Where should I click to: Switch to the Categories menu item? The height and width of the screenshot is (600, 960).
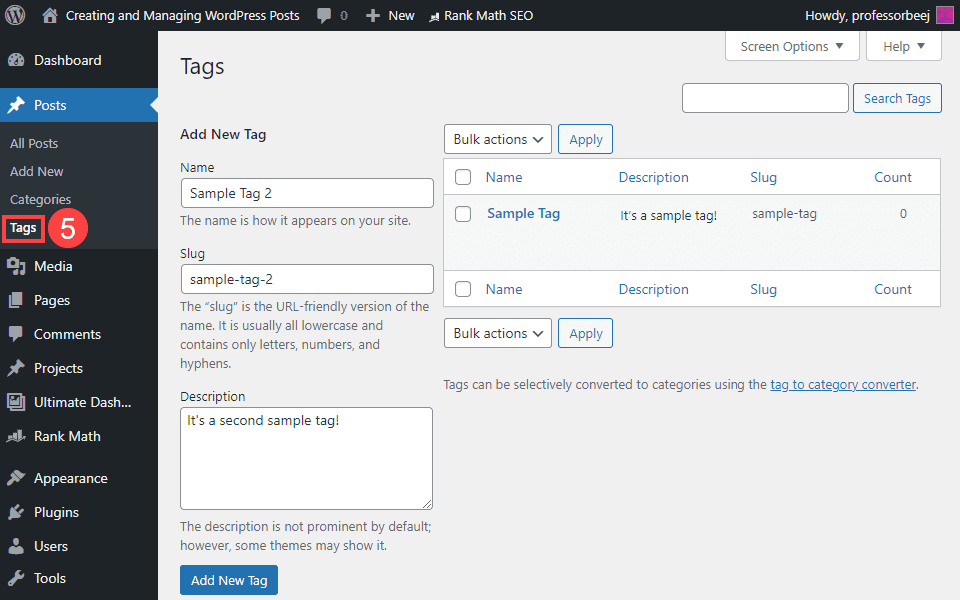(x=40, y=199)
